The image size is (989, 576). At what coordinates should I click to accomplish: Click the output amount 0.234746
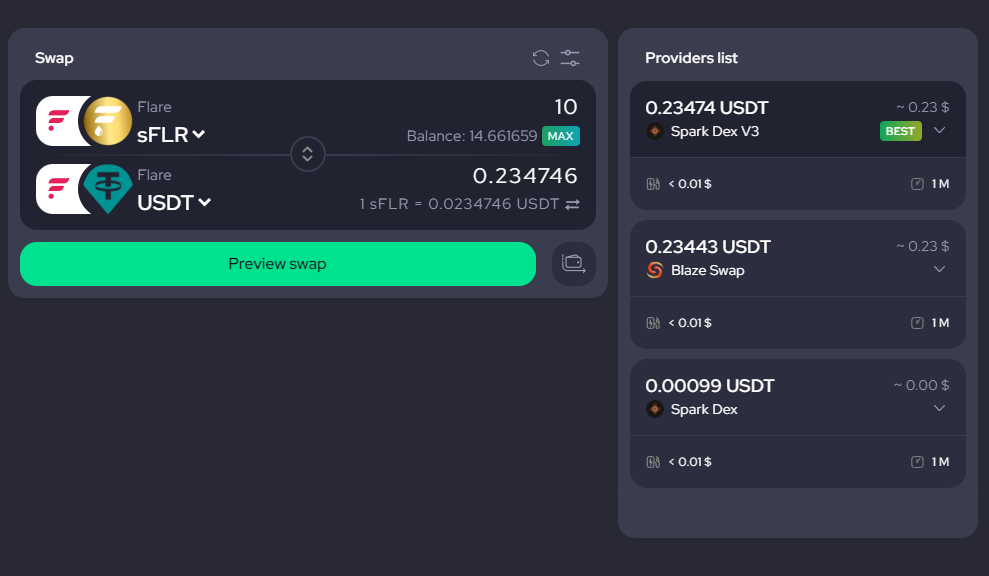[x=525, y=175]
